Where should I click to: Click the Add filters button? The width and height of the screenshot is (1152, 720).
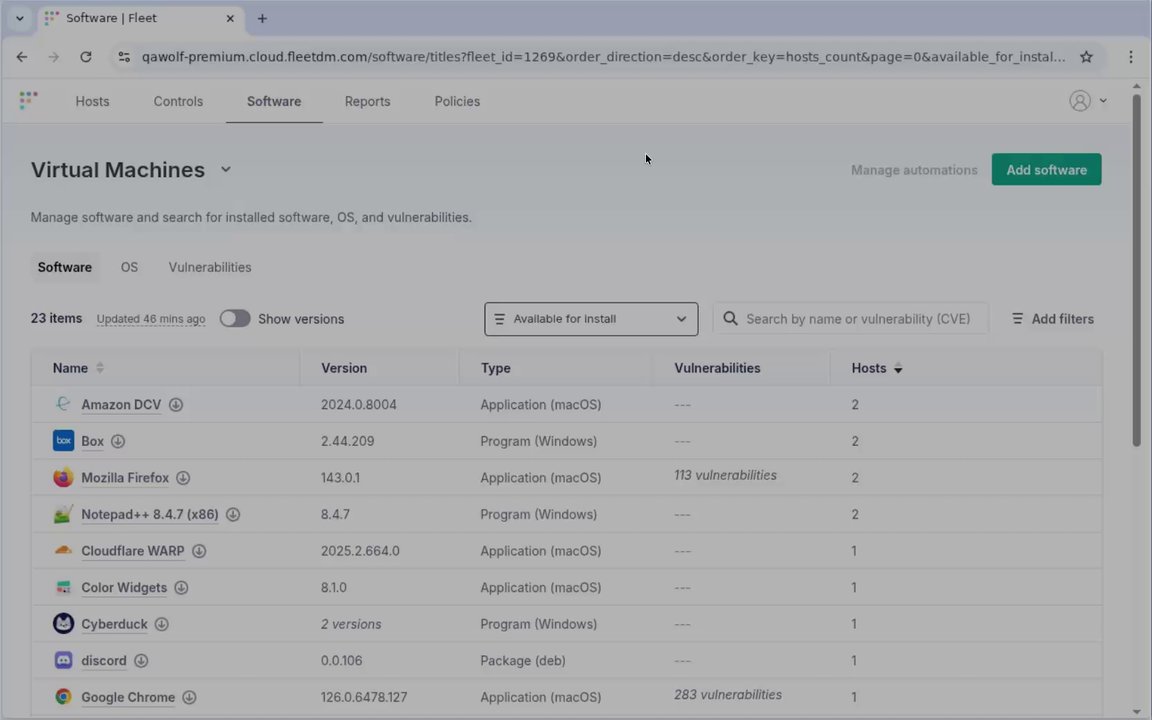(x=1053, y=319)
